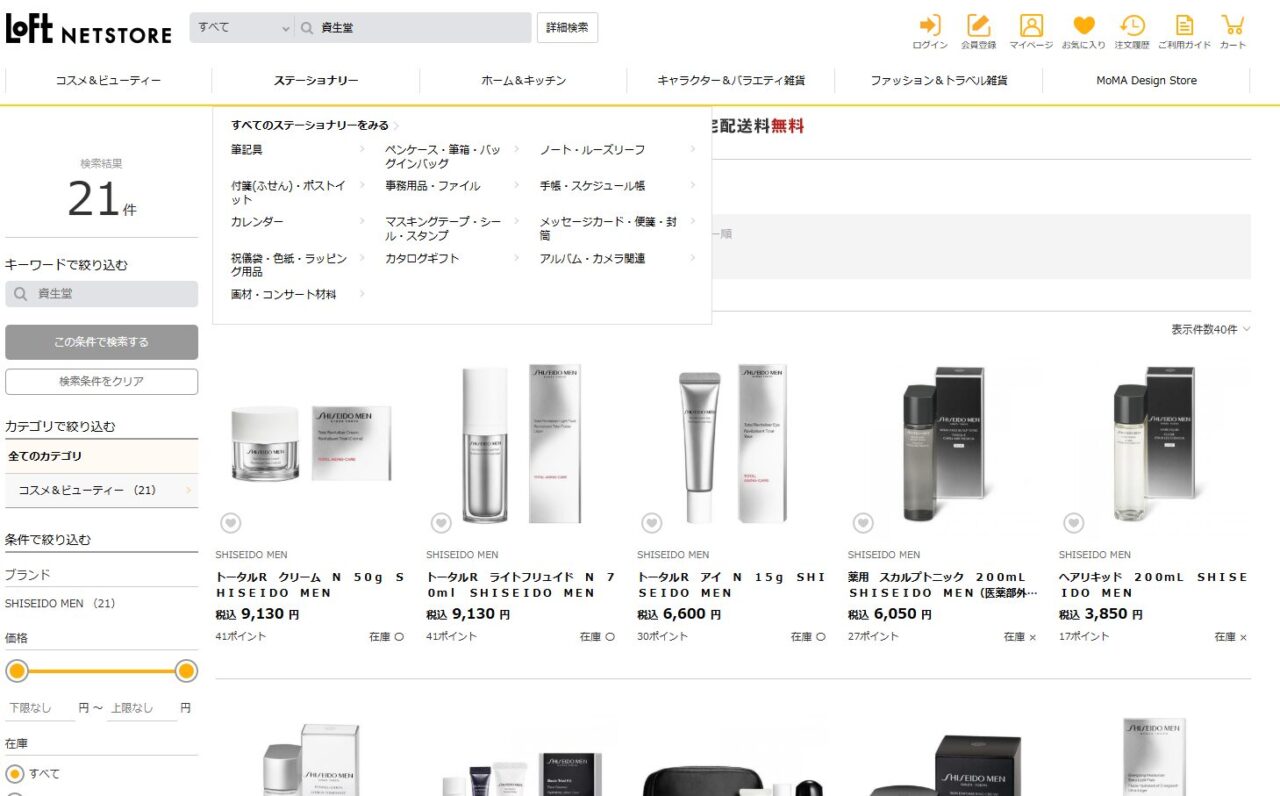Open the 表示件数40件 display count dropdown
The image size is (1280, 796).
pos(1210,329)
